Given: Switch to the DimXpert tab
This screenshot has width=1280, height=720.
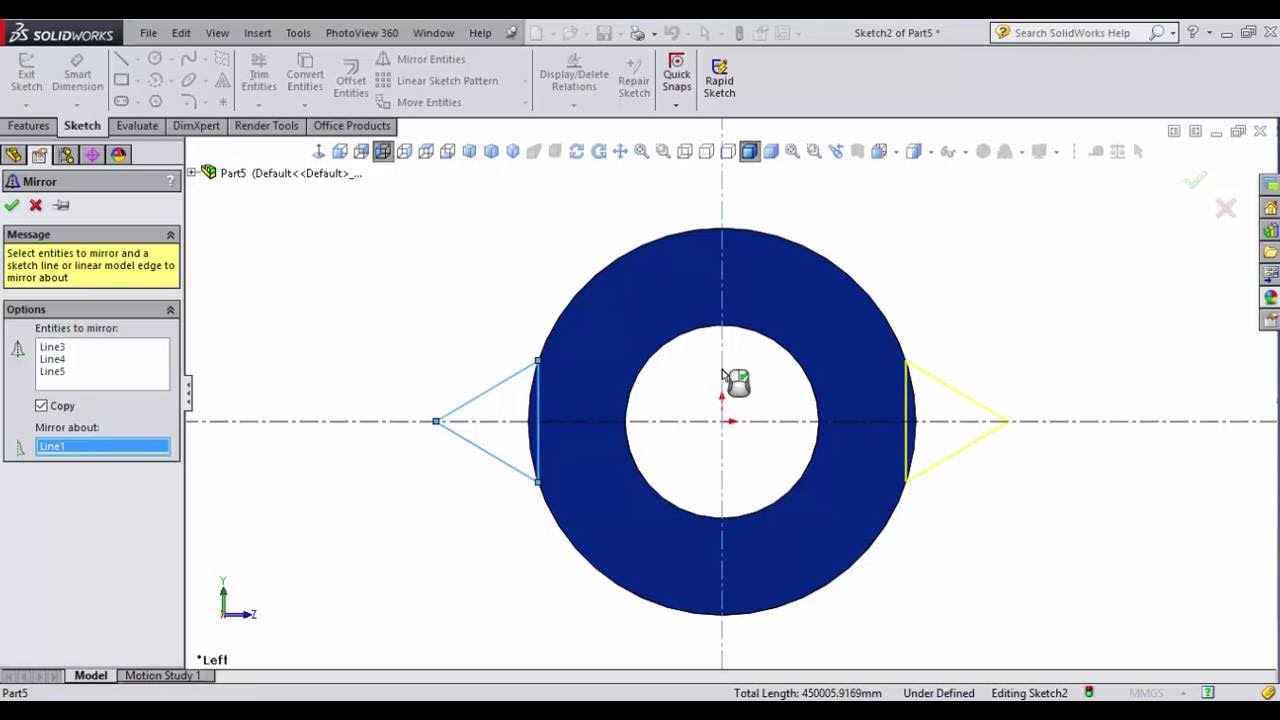Looking at the screenshot, I should click(196, 126).
